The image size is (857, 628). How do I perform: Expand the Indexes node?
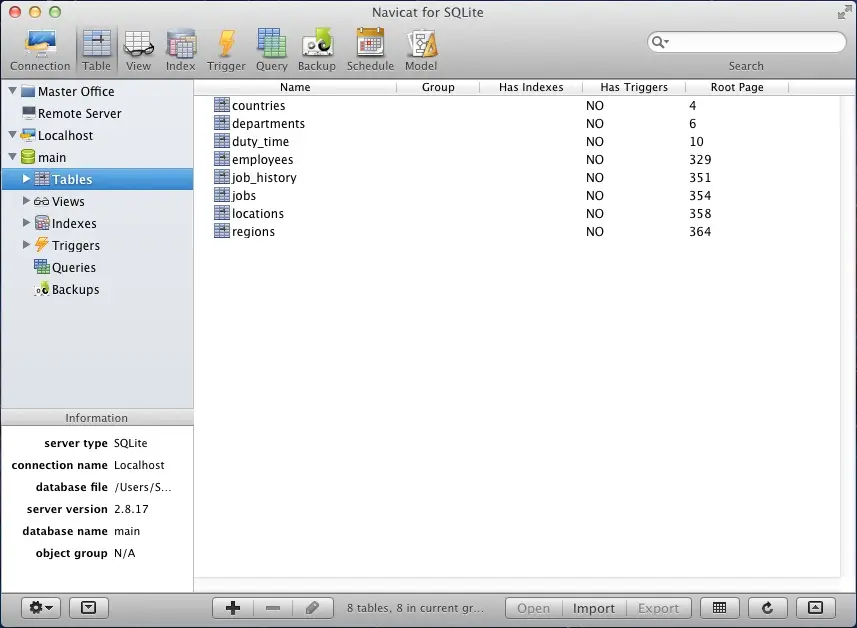tap(26, 222)
